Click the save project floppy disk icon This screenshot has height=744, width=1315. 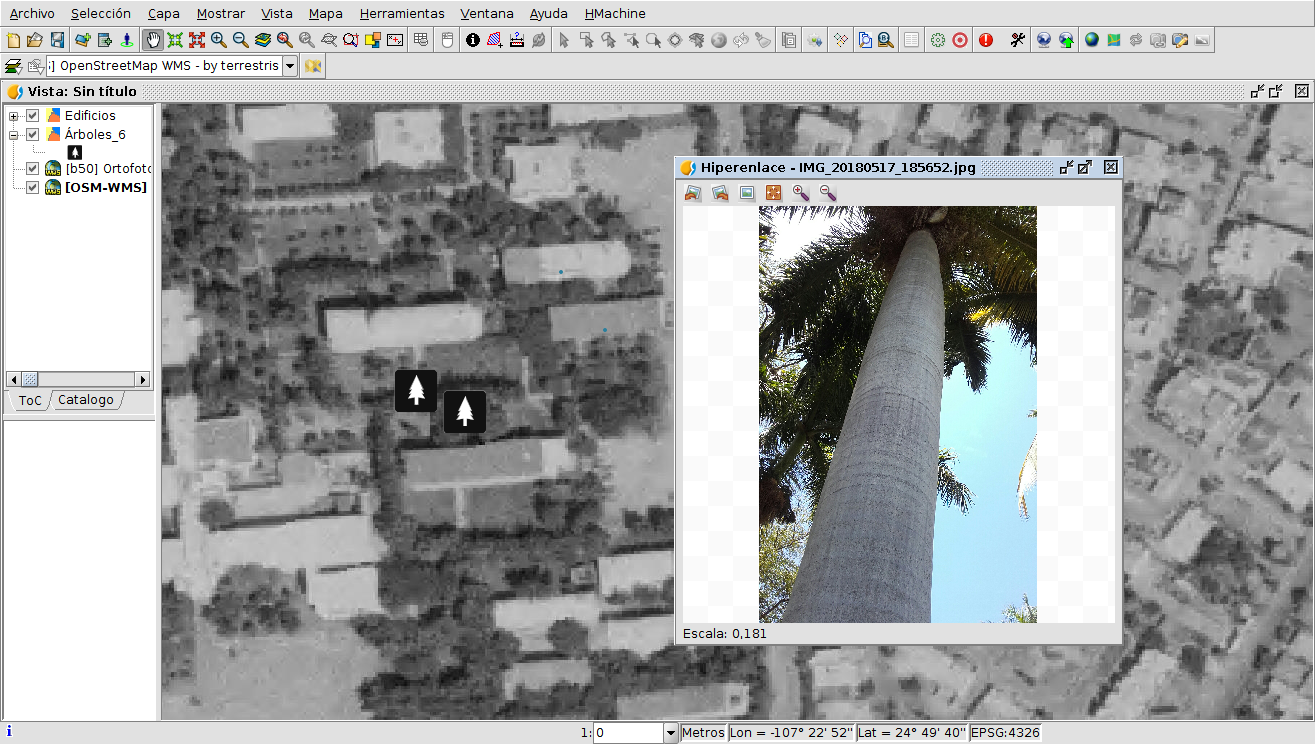click(57, 40)
